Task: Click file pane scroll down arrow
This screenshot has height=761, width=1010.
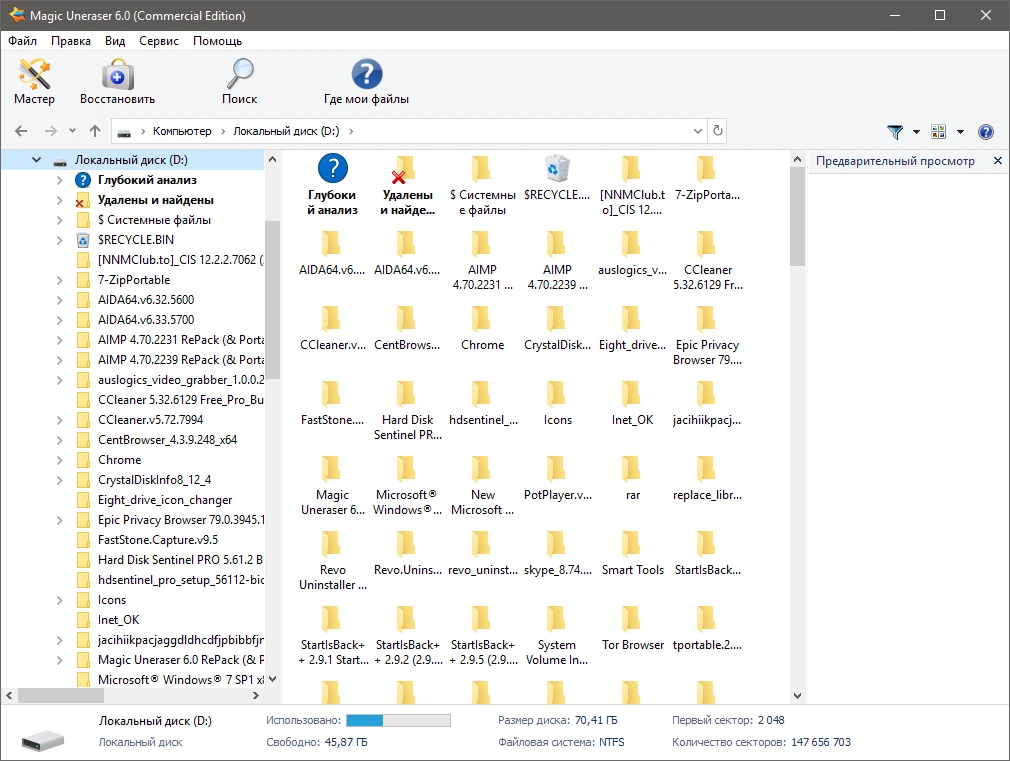Action: (797, 696)
